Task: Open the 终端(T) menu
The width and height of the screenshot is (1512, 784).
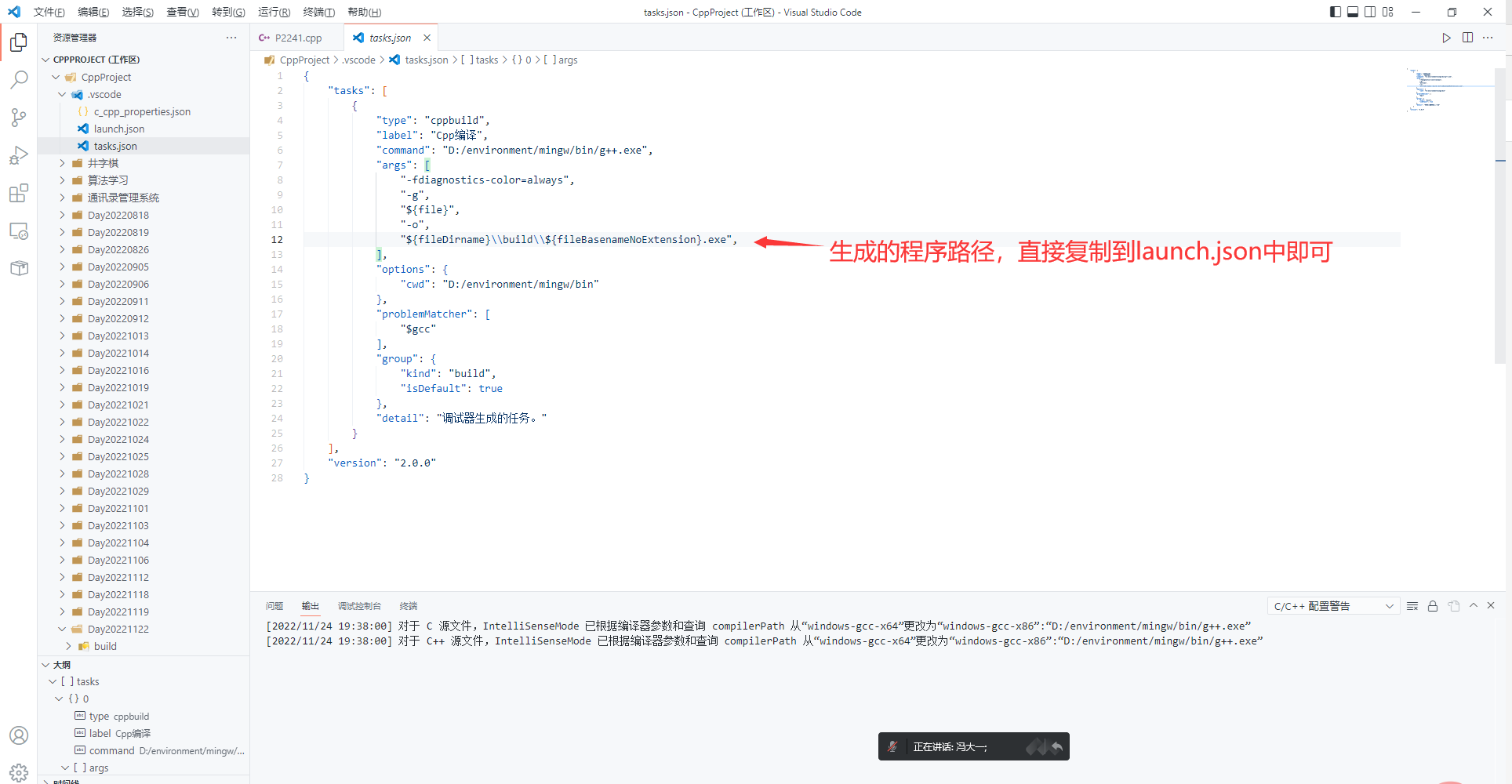Action: 319,12
